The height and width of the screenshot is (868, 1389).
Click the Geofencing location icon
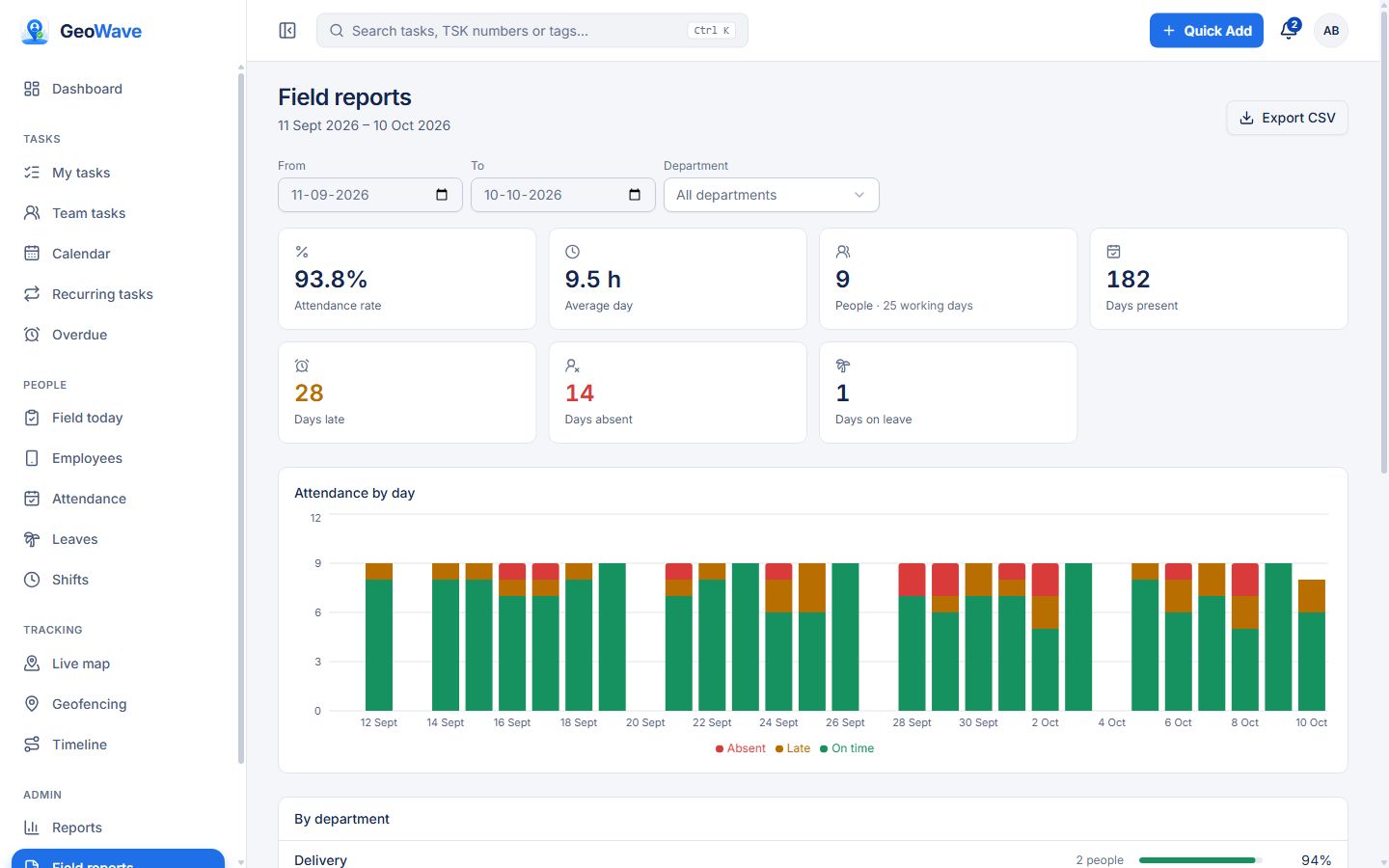[x=32, y=704]
